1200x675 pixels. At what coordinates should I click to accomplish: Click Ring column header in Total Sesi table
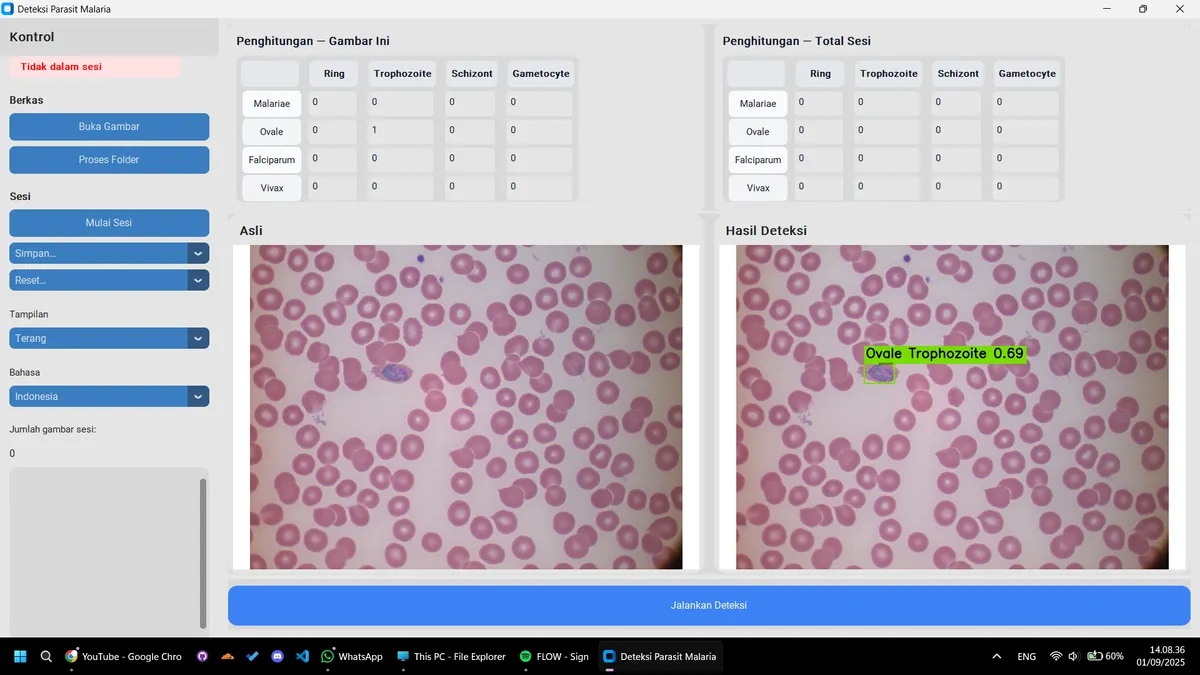click(x=821, y=74)
